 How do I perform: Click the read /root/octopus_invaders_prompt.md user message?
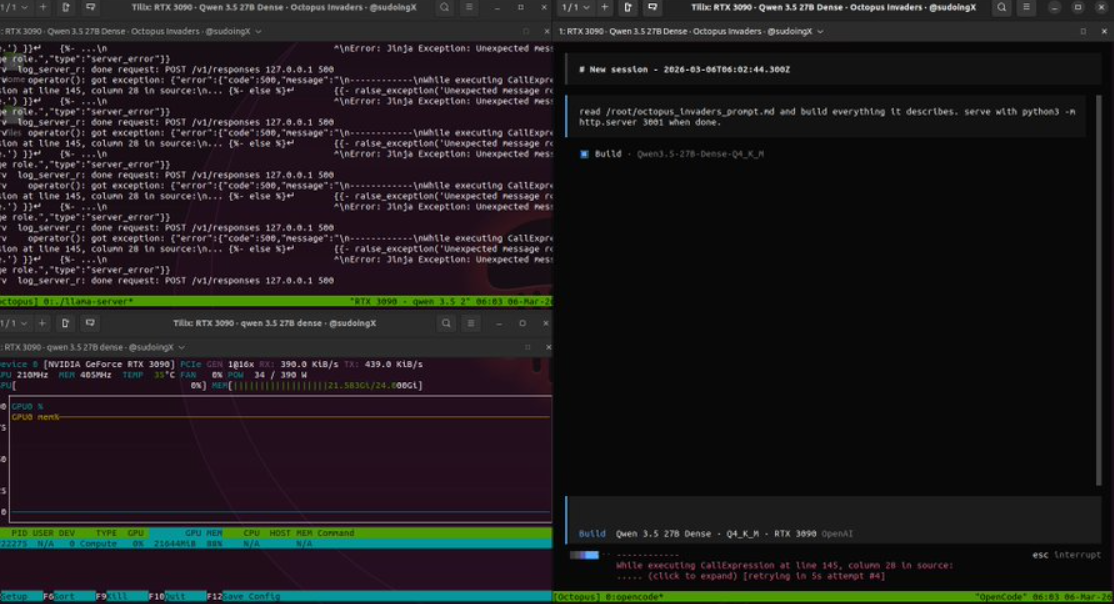tap(826, 117)
